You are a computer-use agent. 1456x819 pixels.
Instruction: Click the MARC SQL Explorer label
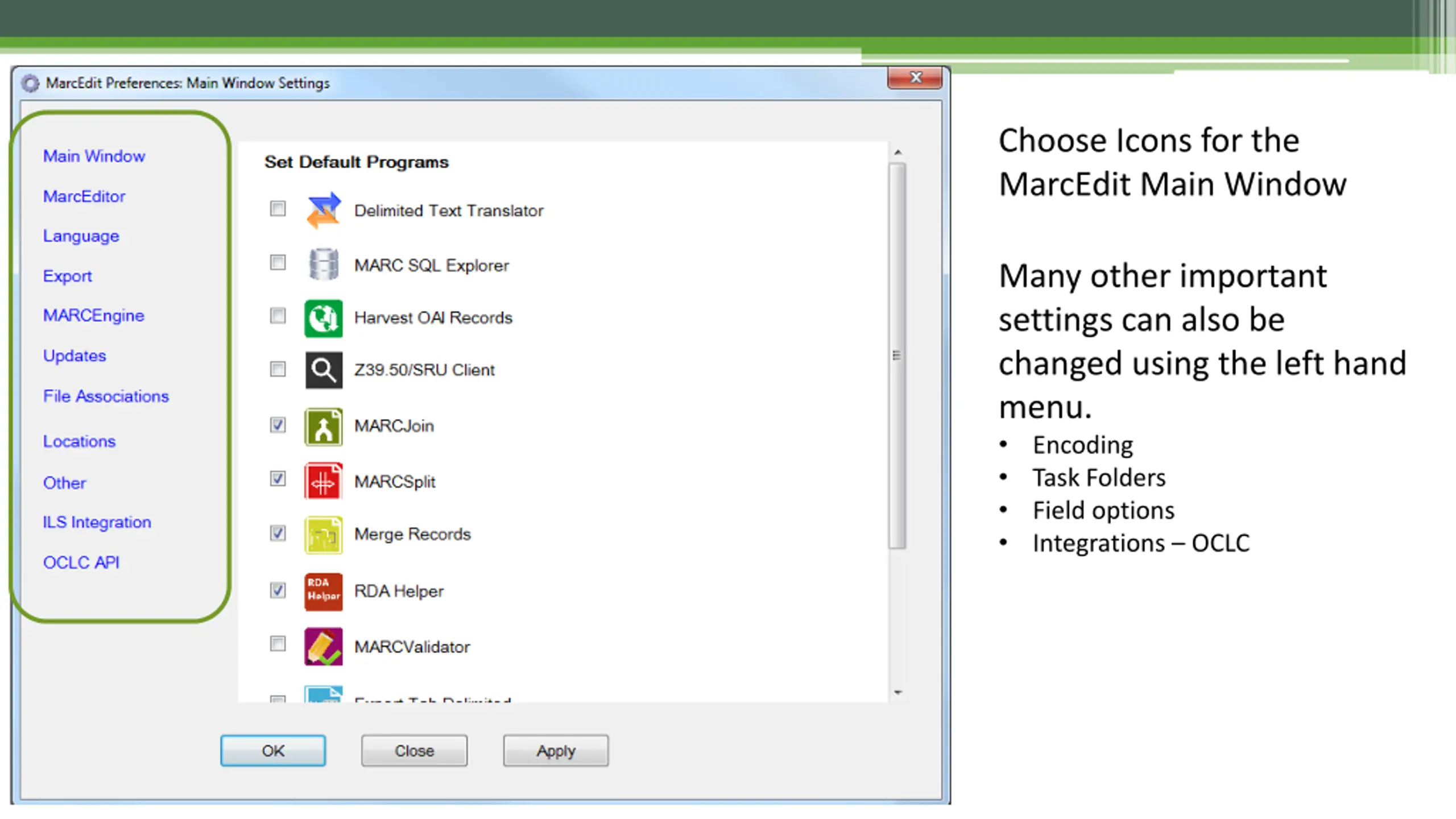coord(432,266)
